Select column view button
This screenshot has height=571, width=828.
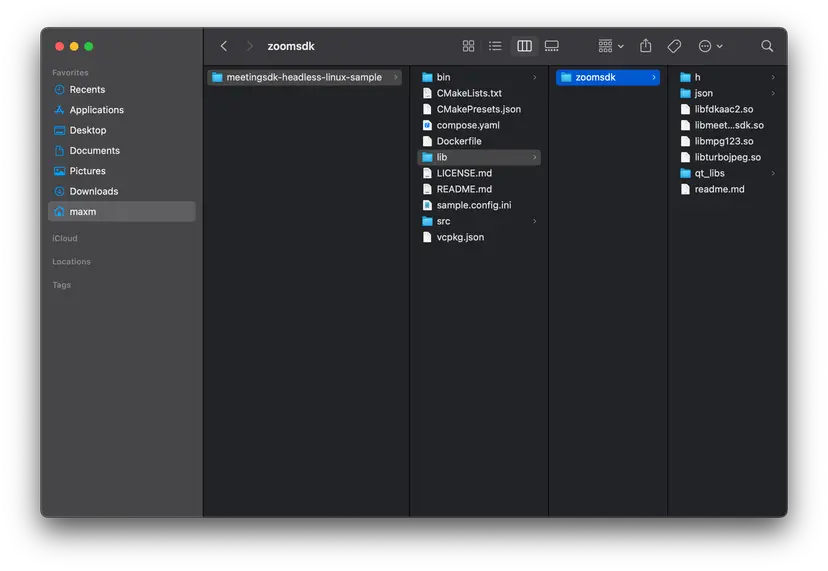click(x=524, y=46)
